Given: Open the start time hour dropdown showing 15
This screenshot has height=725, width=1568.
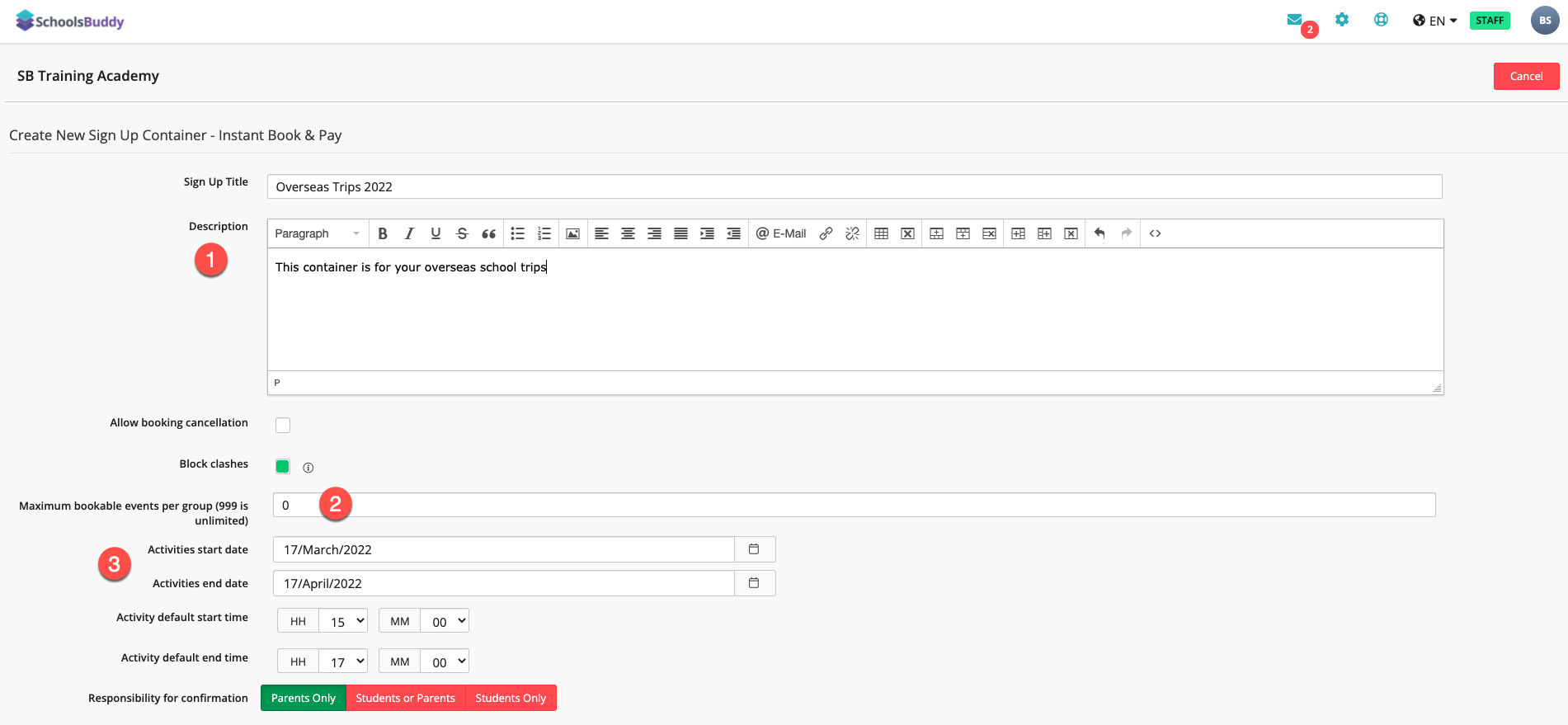Looking at the screenshot, I should (342, 621).
